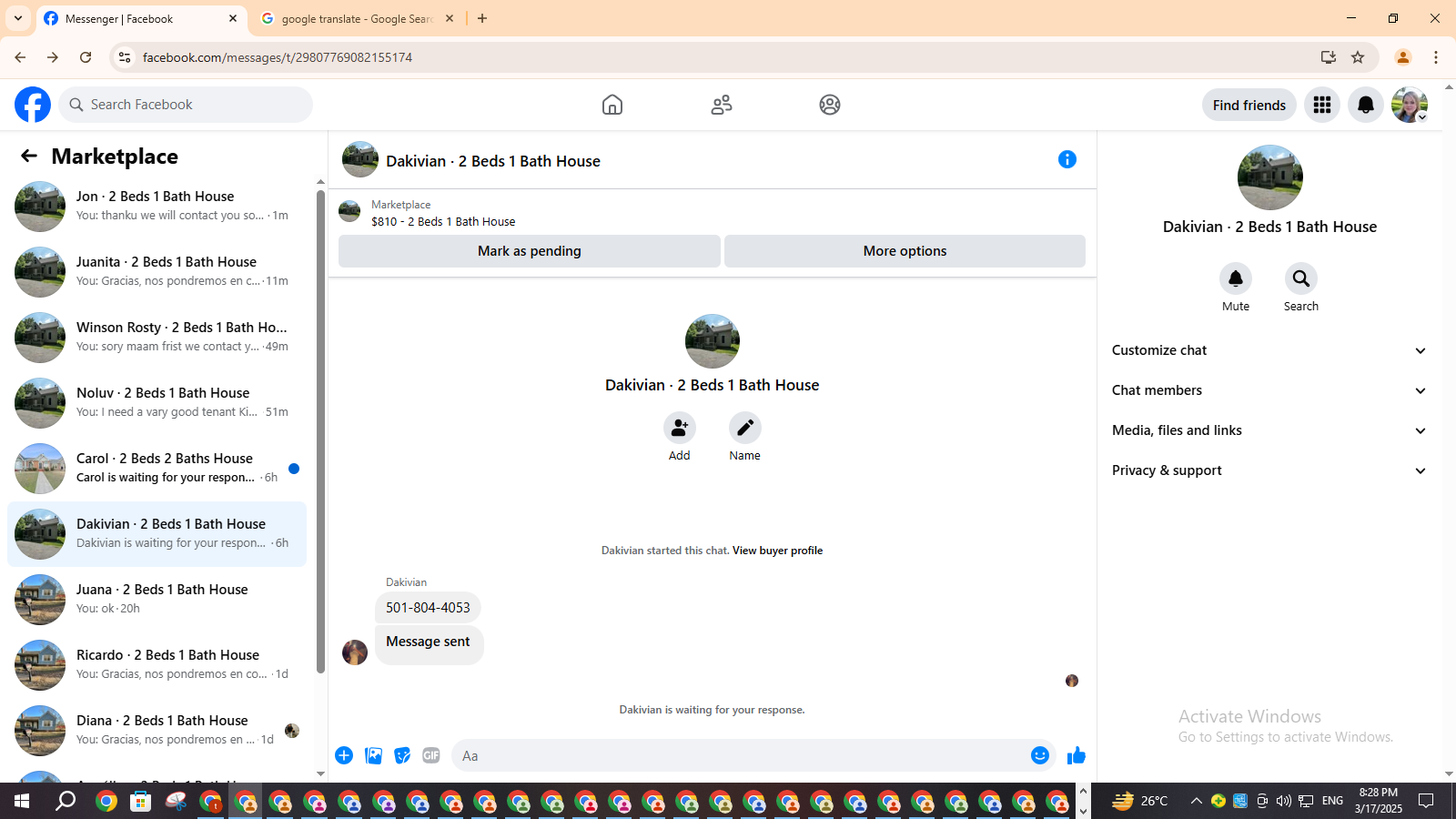Click the Message sent bubble

pos(429,644)
